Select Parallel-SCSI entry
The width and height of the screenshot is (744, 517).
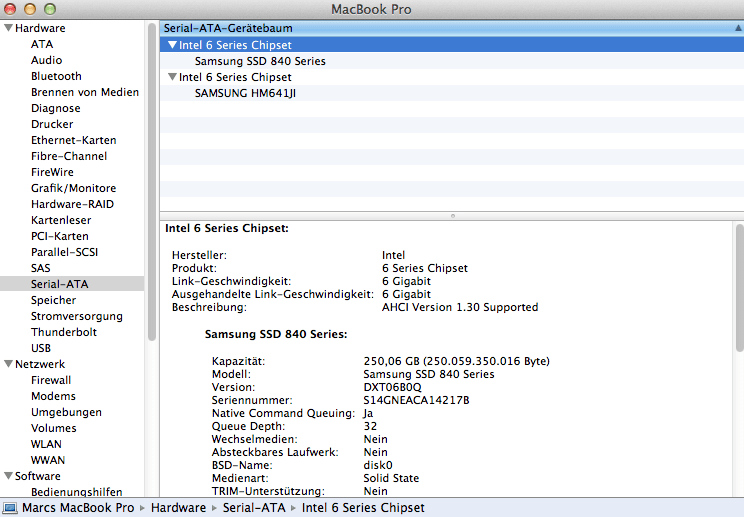point(65,252)
